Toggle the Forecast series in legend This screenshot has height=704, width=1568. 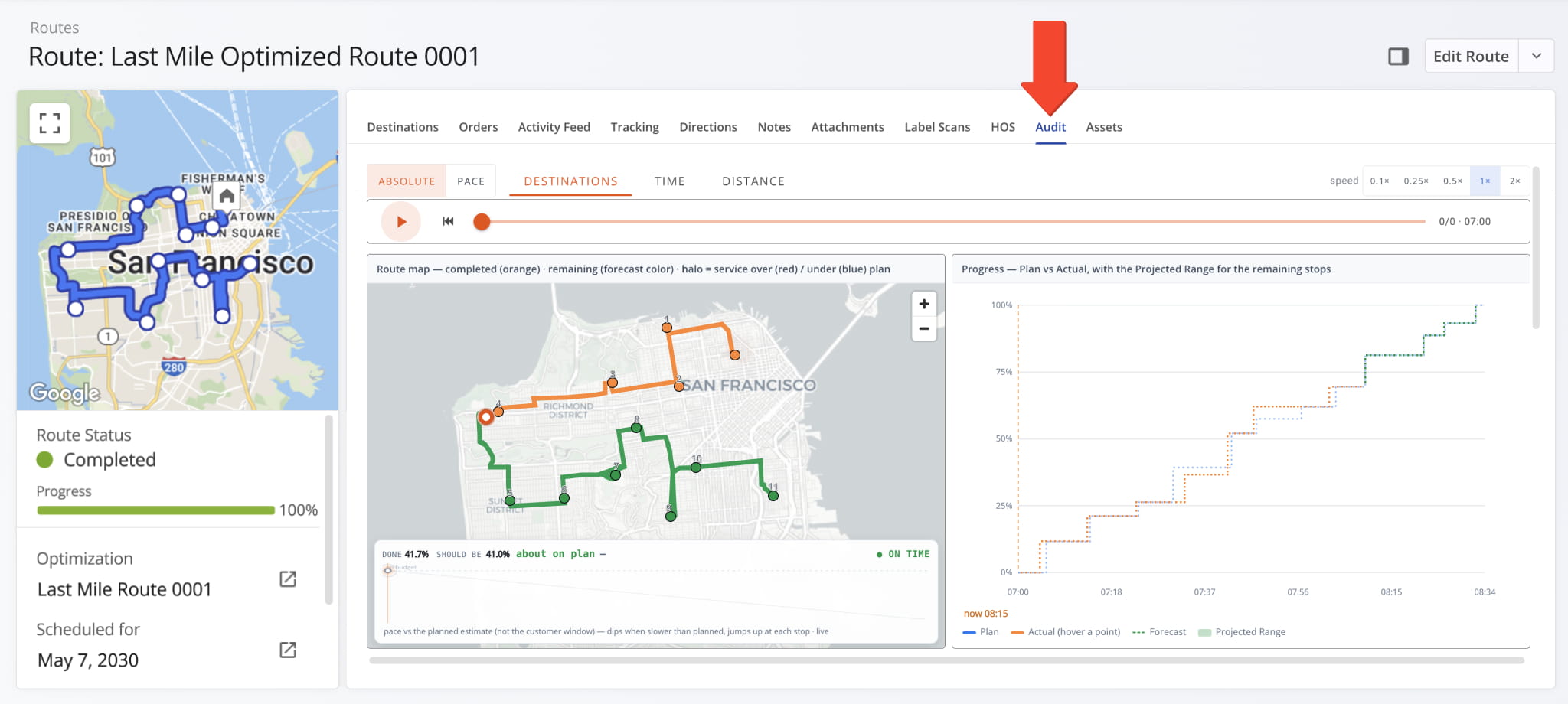click(1159, 632)
